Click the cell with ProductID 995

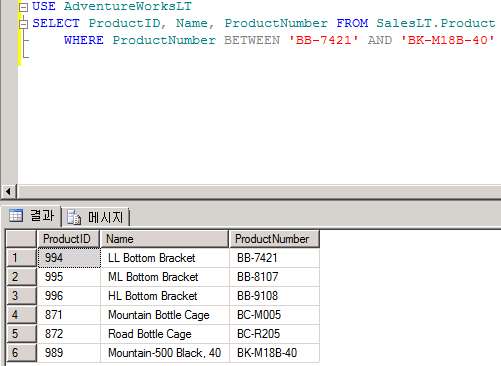click(x=69, y=277)
